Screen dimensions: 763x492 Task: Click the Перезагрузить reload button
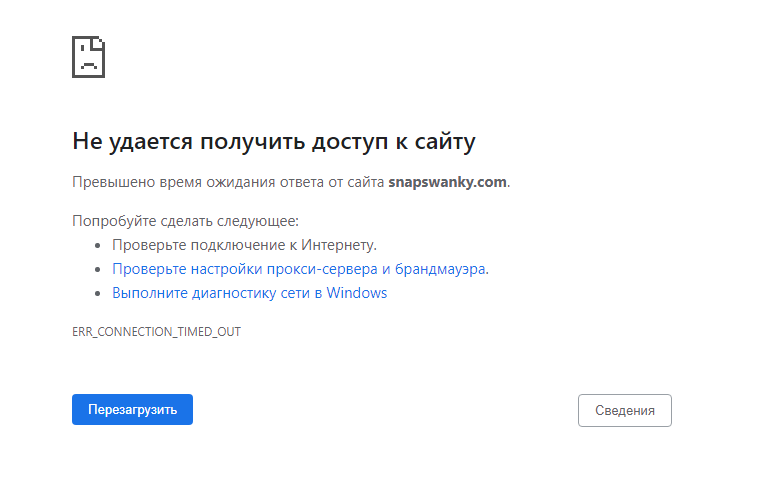132,409
